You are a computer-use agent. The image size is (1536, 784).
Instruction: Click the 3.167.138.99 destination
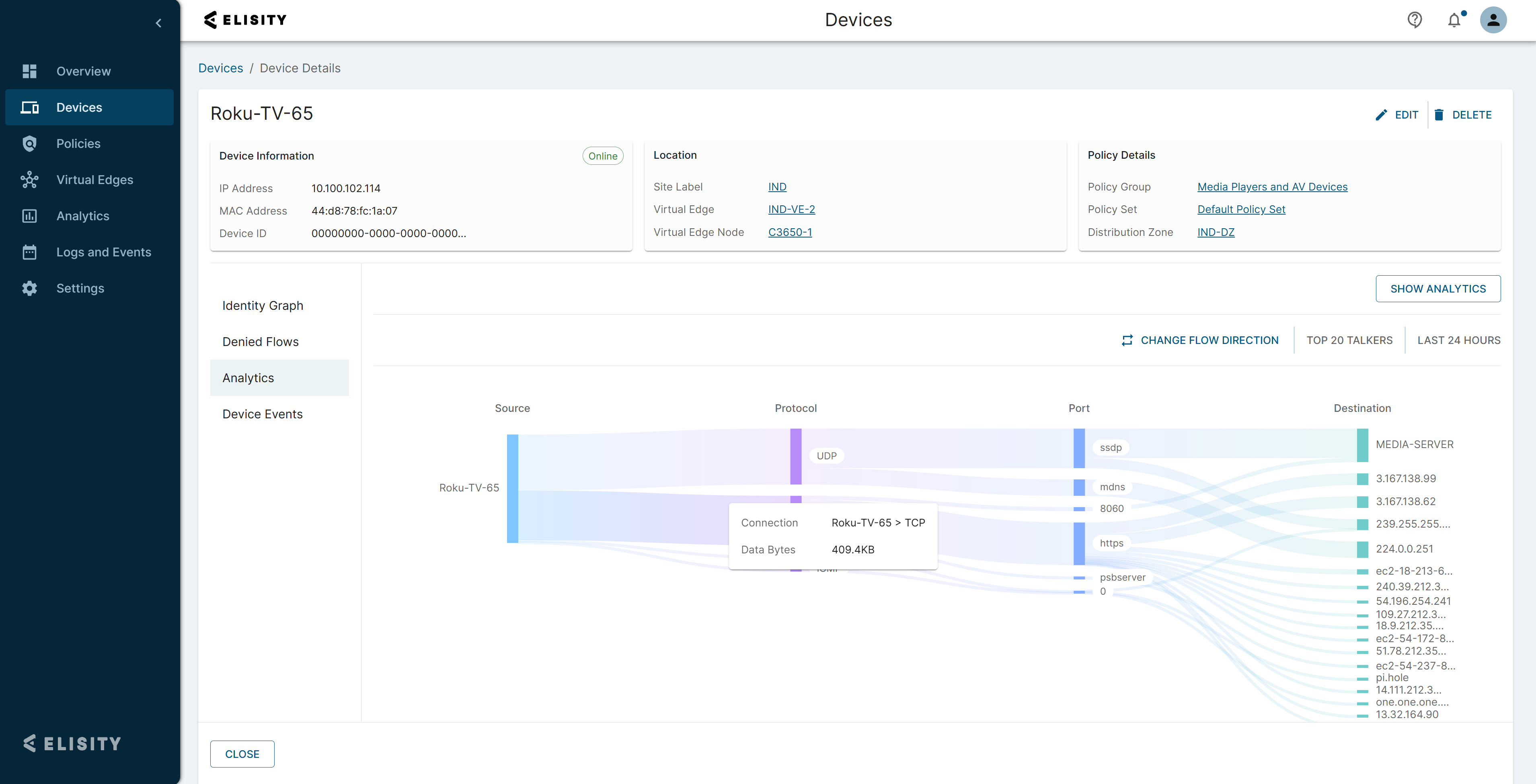pos(1405,479)
